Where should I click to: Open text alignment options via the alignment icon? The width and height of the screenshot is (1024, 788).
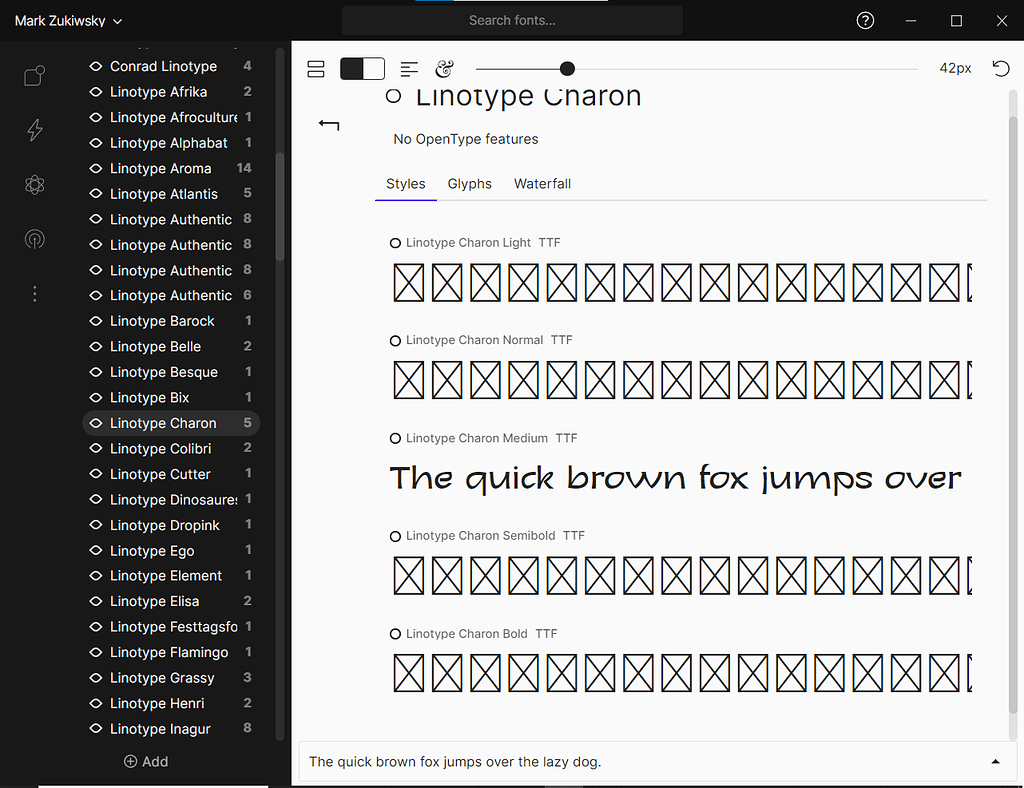(x=409, y=68)
